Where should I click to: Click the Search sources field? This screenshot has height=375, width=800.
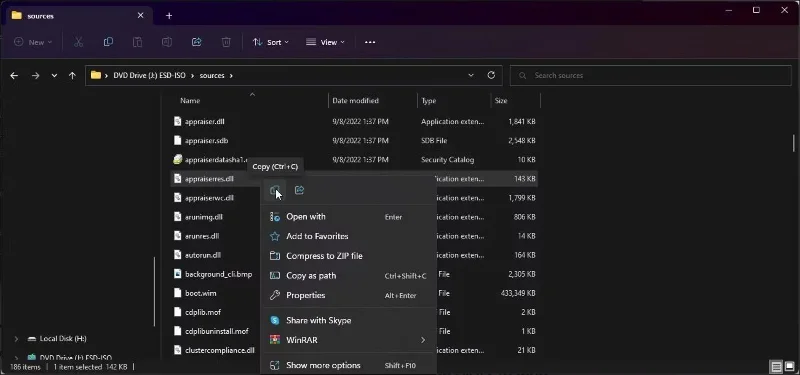coord(651,76)
